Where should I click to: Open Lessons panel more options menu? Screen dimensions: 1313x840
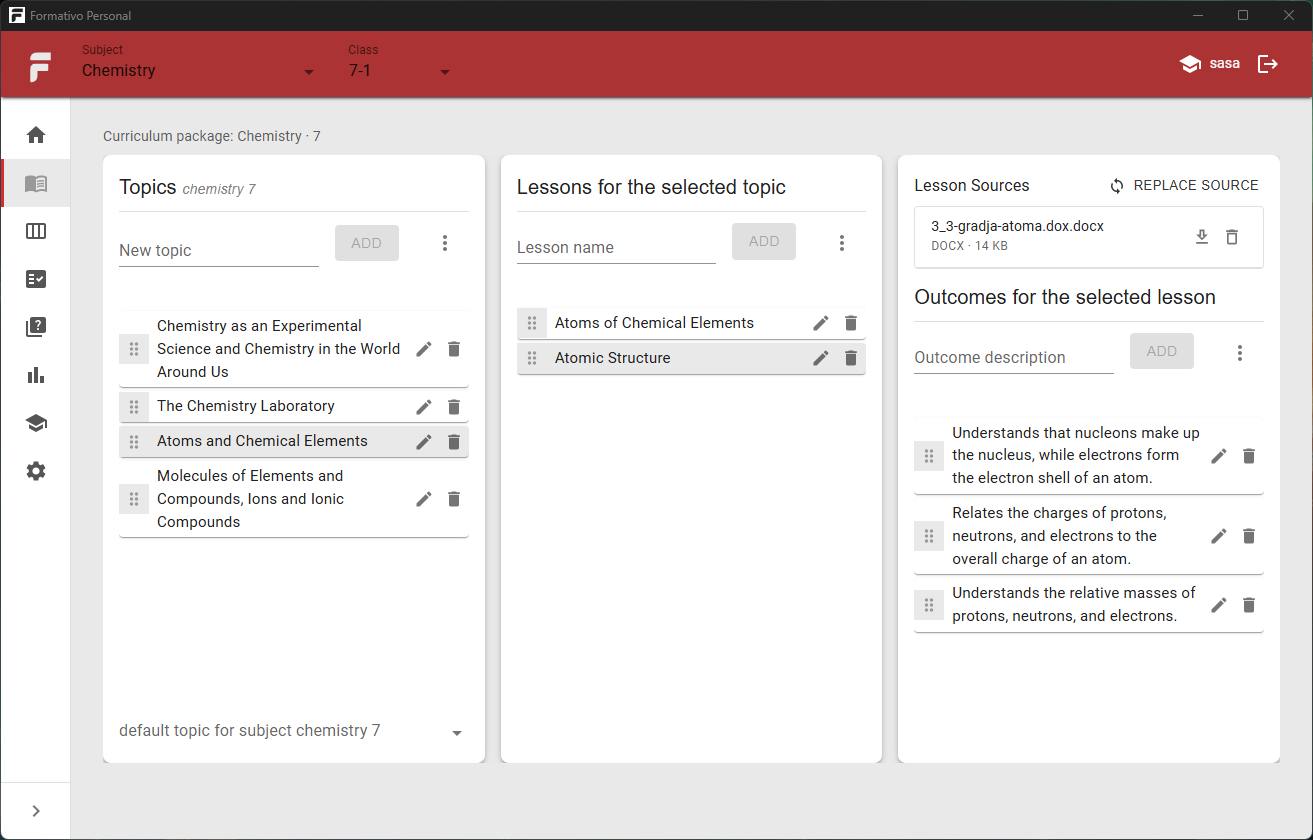842,243
